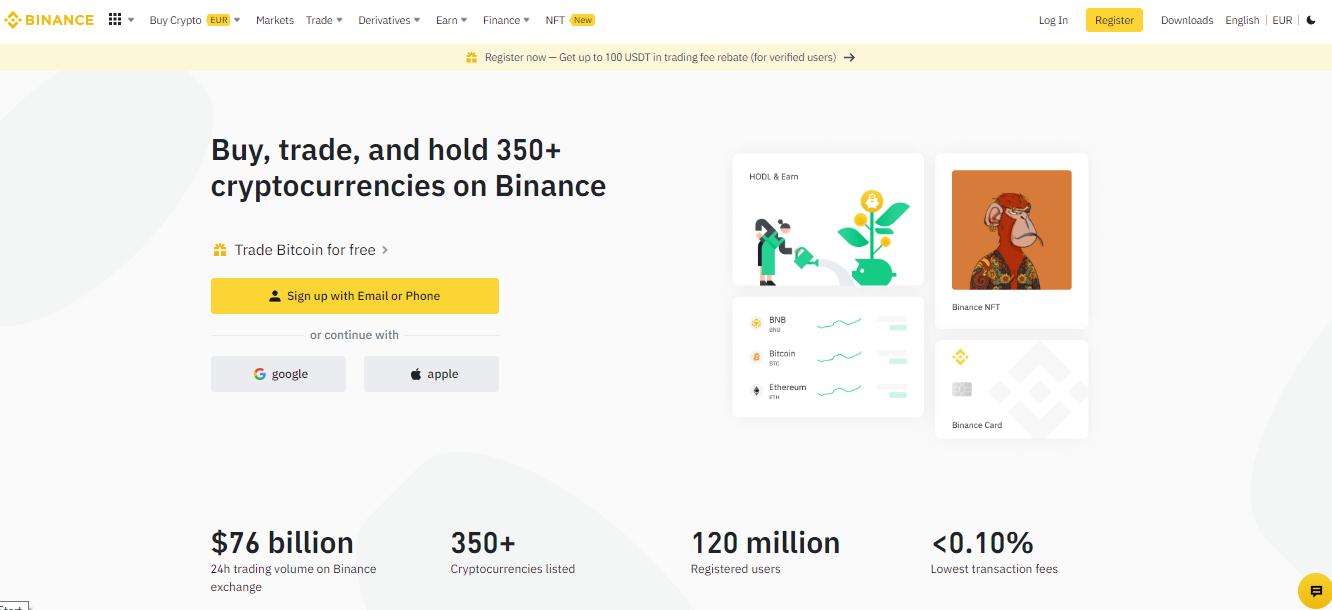Click the Binance logo
This screenshot has height=610, width=1332.
pos(49,19)
